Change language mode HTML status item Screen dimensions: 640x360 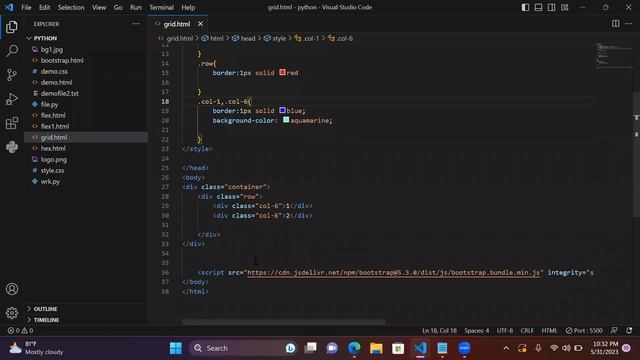tap(549, 331)
